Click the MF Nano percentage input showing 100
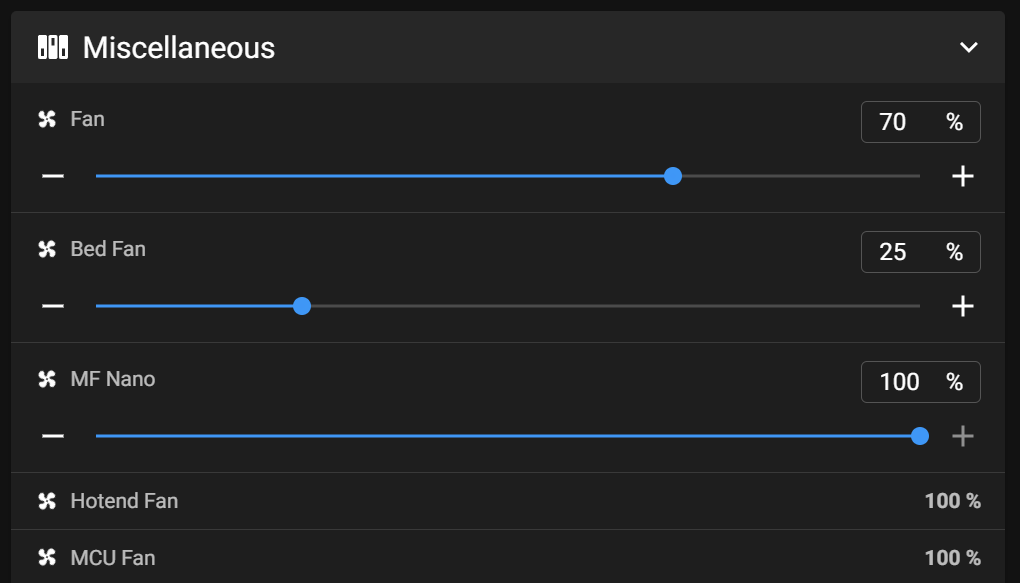Screen dimensions: 1020x583 [x=920, y=382]
